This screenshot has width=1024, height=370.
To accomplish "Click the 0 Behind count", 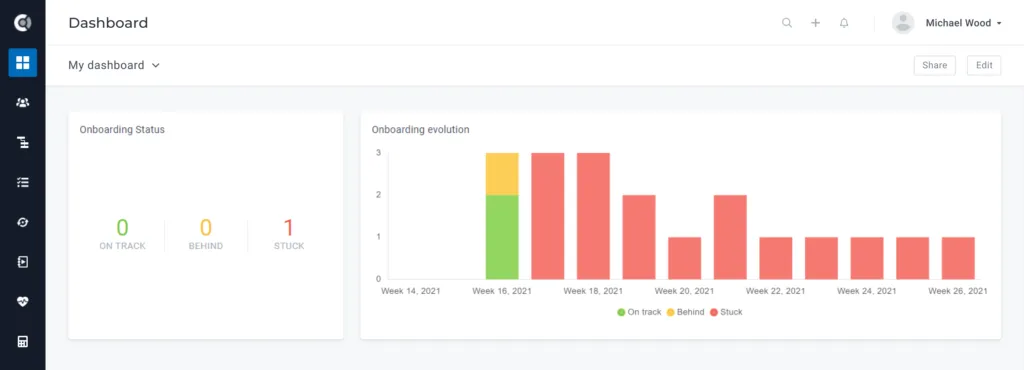I will coord(206,228).
